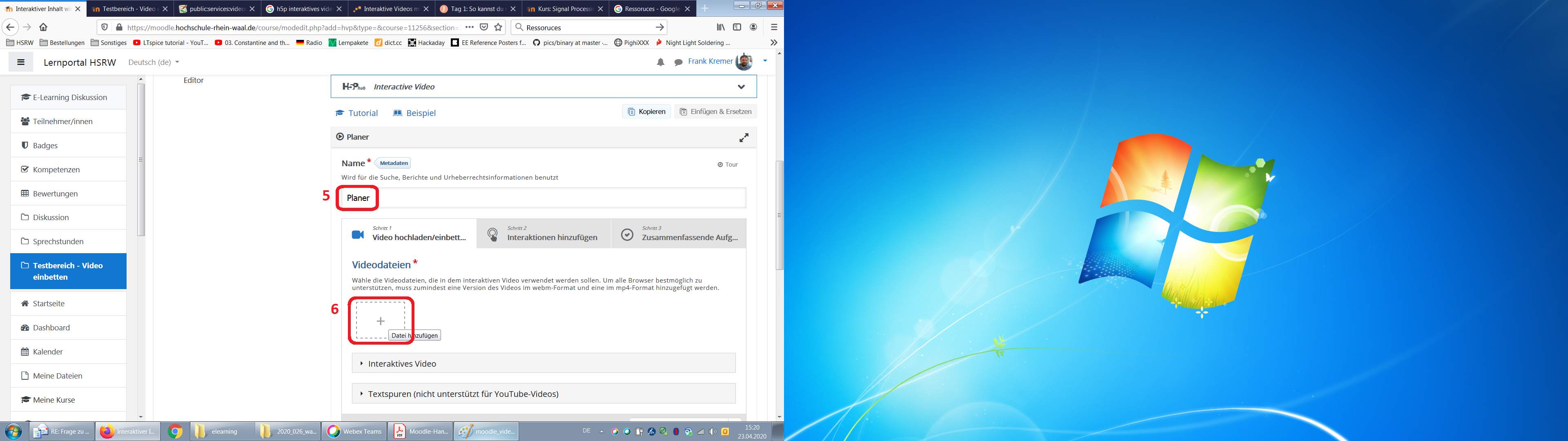Open the HSRW bookmarks folder

click(20, 42)
